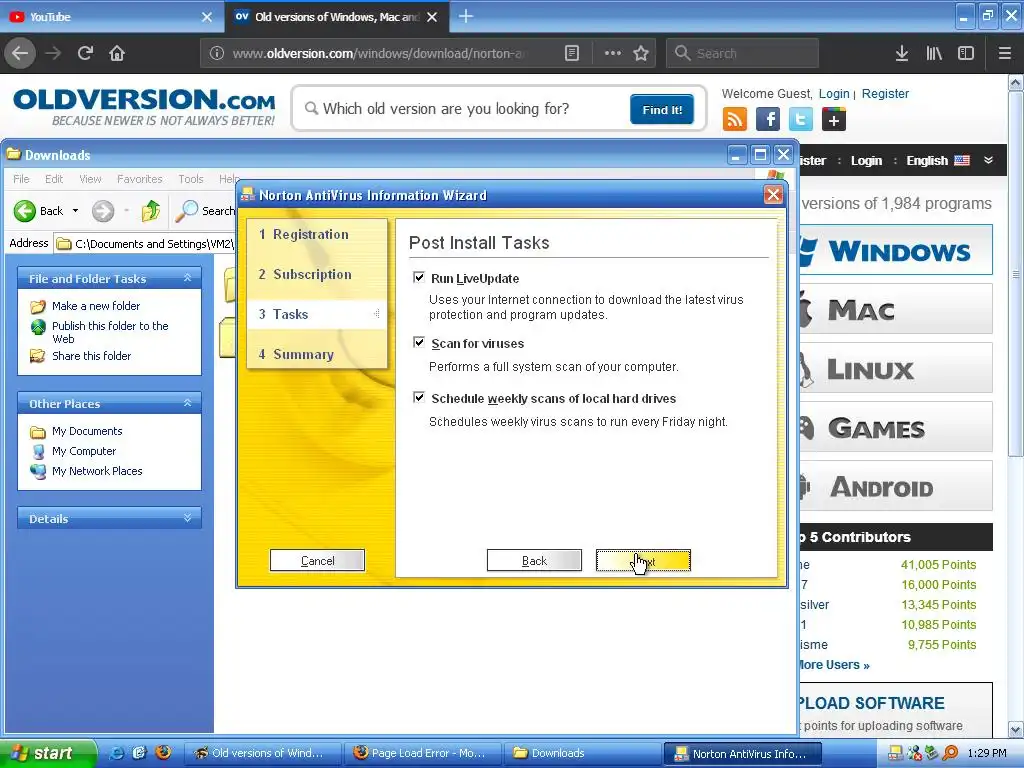
Task: Select the Linux category banner
Action: (896, 368)
